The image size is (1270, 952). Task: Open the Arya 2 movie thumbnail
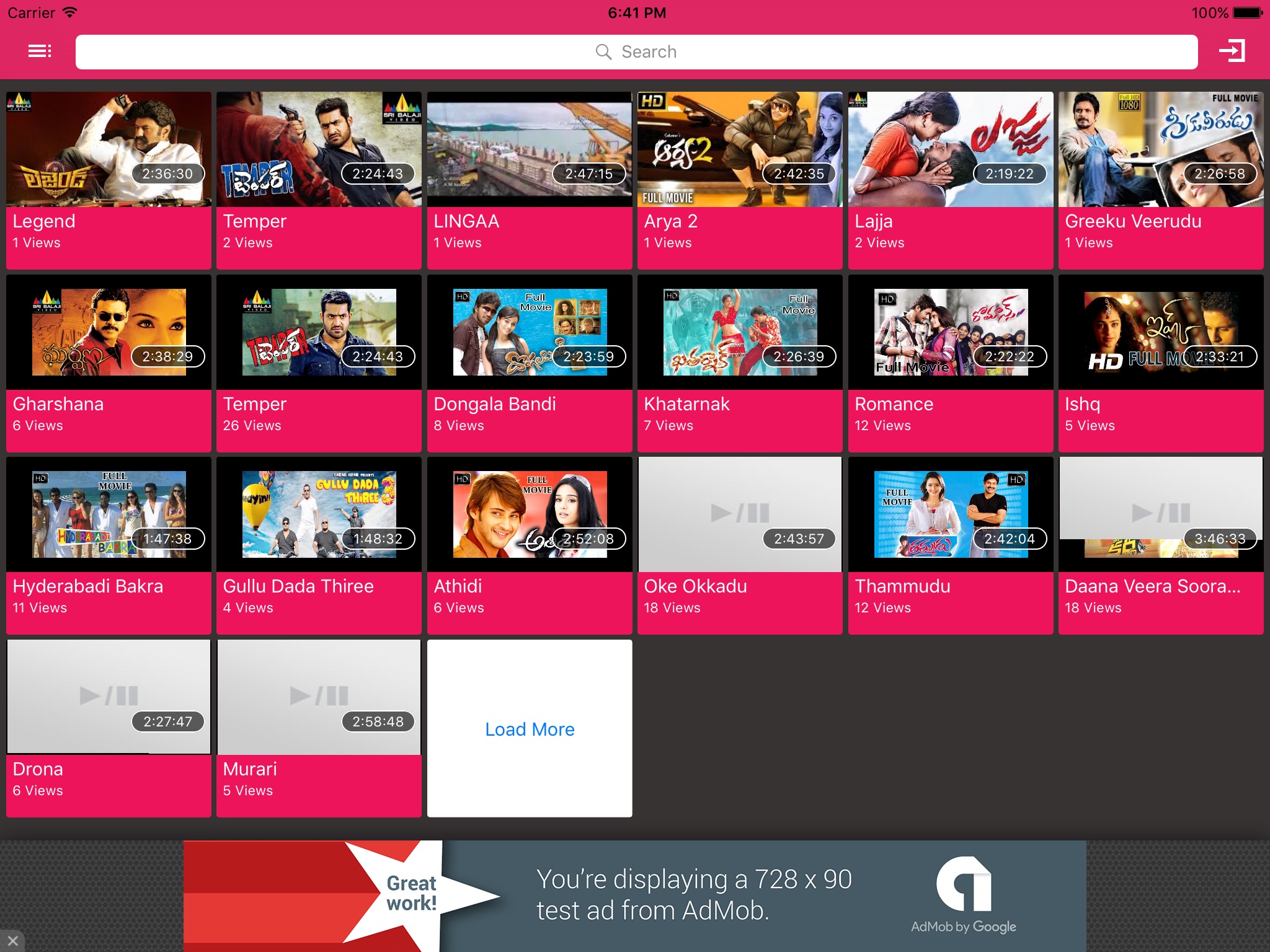point(739,149)
